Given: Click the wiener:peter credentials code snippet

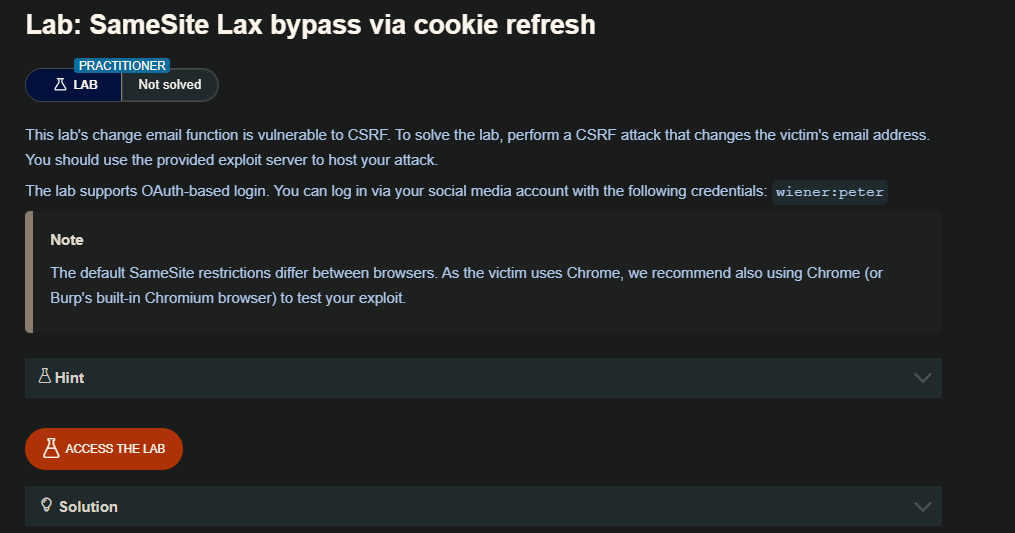Looking at the screenshot, I should 830,192.
